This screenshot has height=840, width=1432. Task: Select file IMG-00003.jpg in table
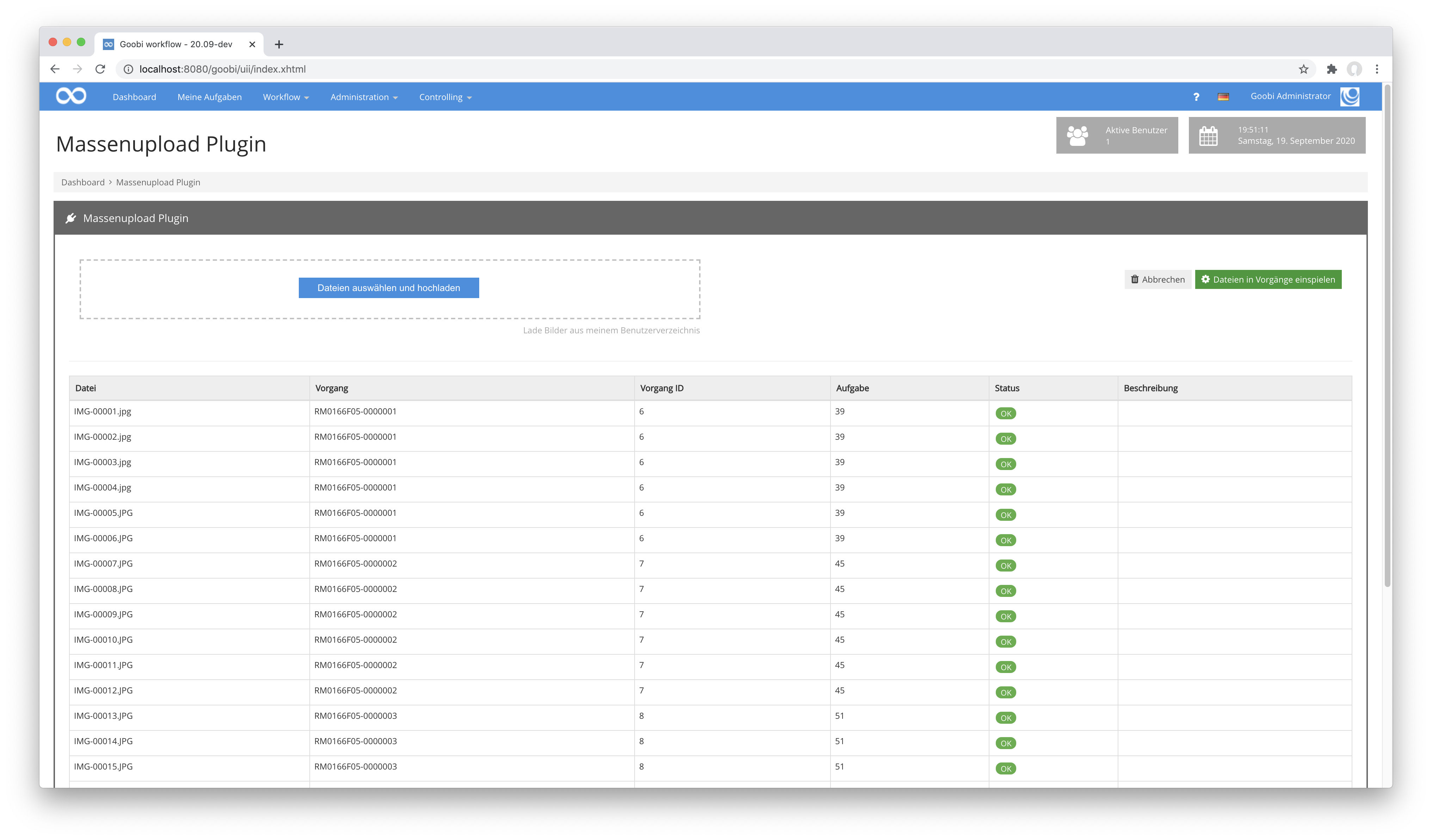(102, 462)
